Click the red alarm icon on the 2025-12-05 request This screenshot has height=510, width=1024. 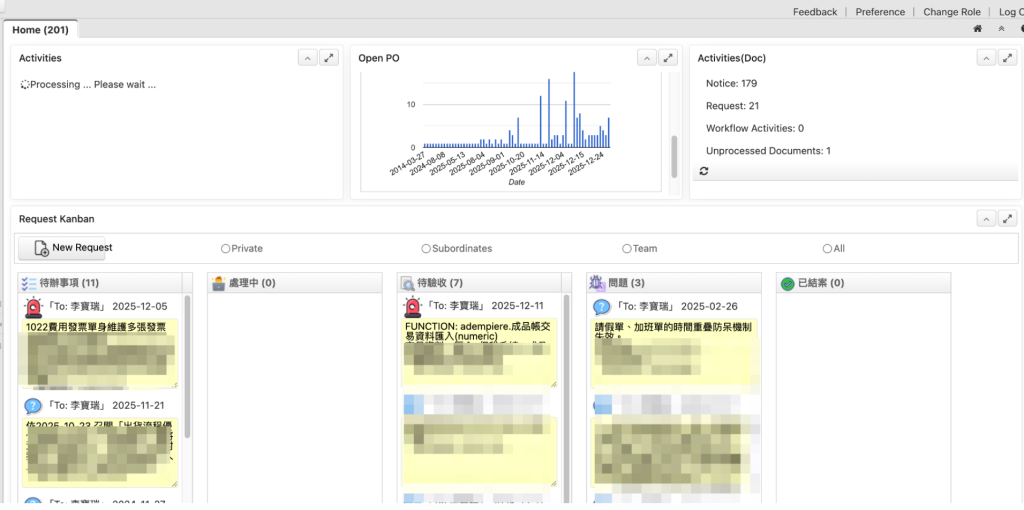pyautogui.click(x=33, y=307)
